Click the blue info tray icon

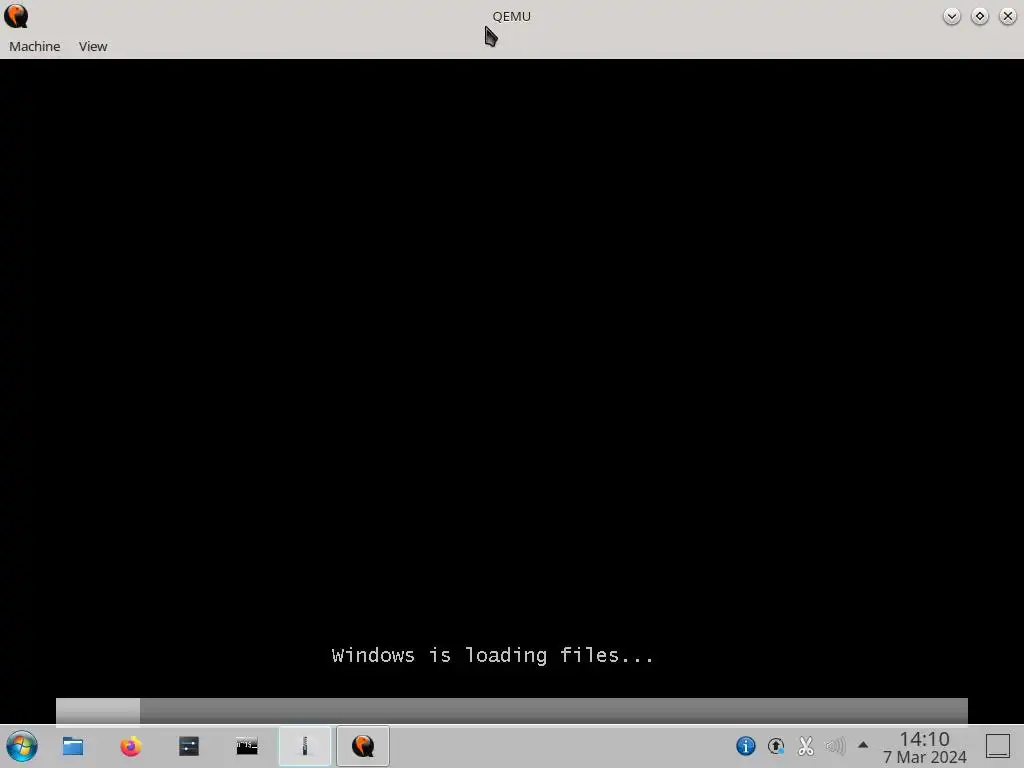746,746
